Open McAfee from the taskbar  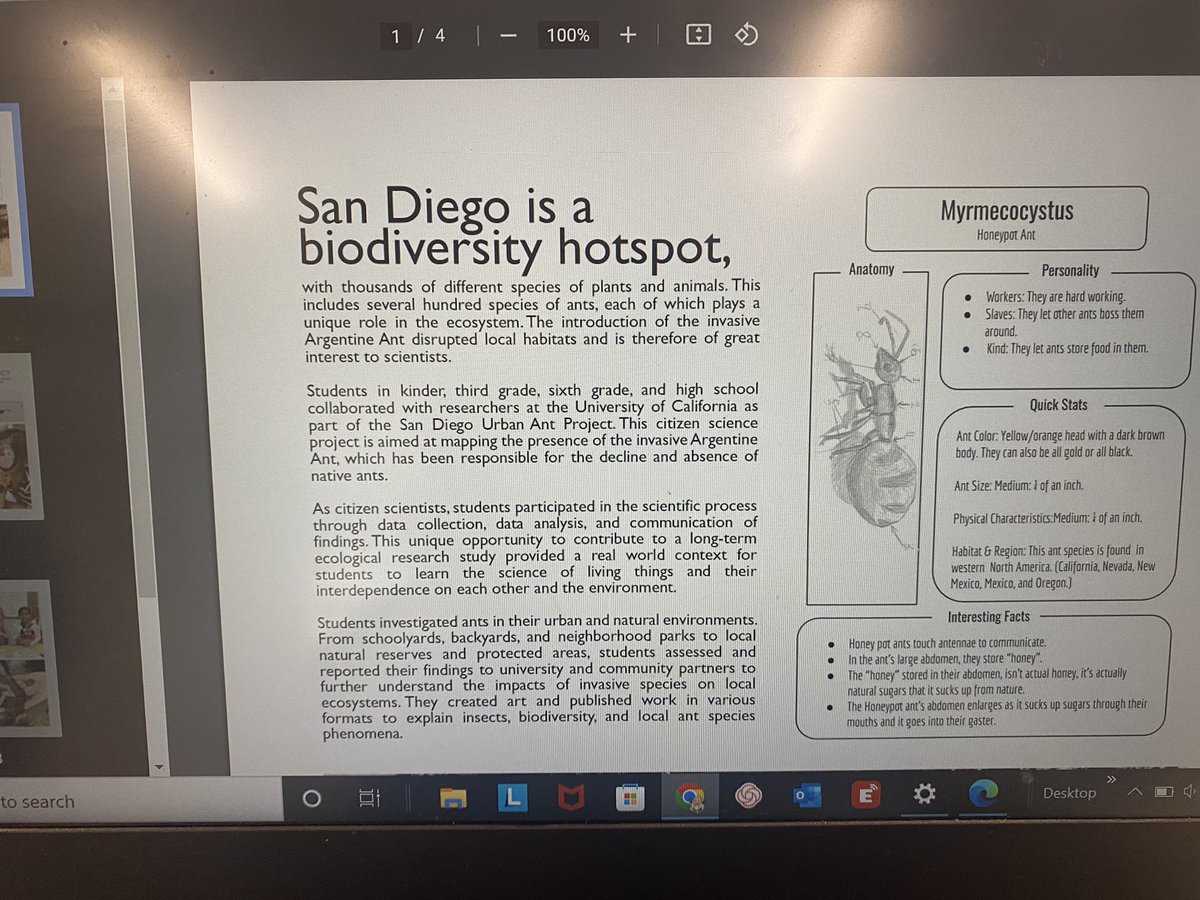tap(571, 797)
